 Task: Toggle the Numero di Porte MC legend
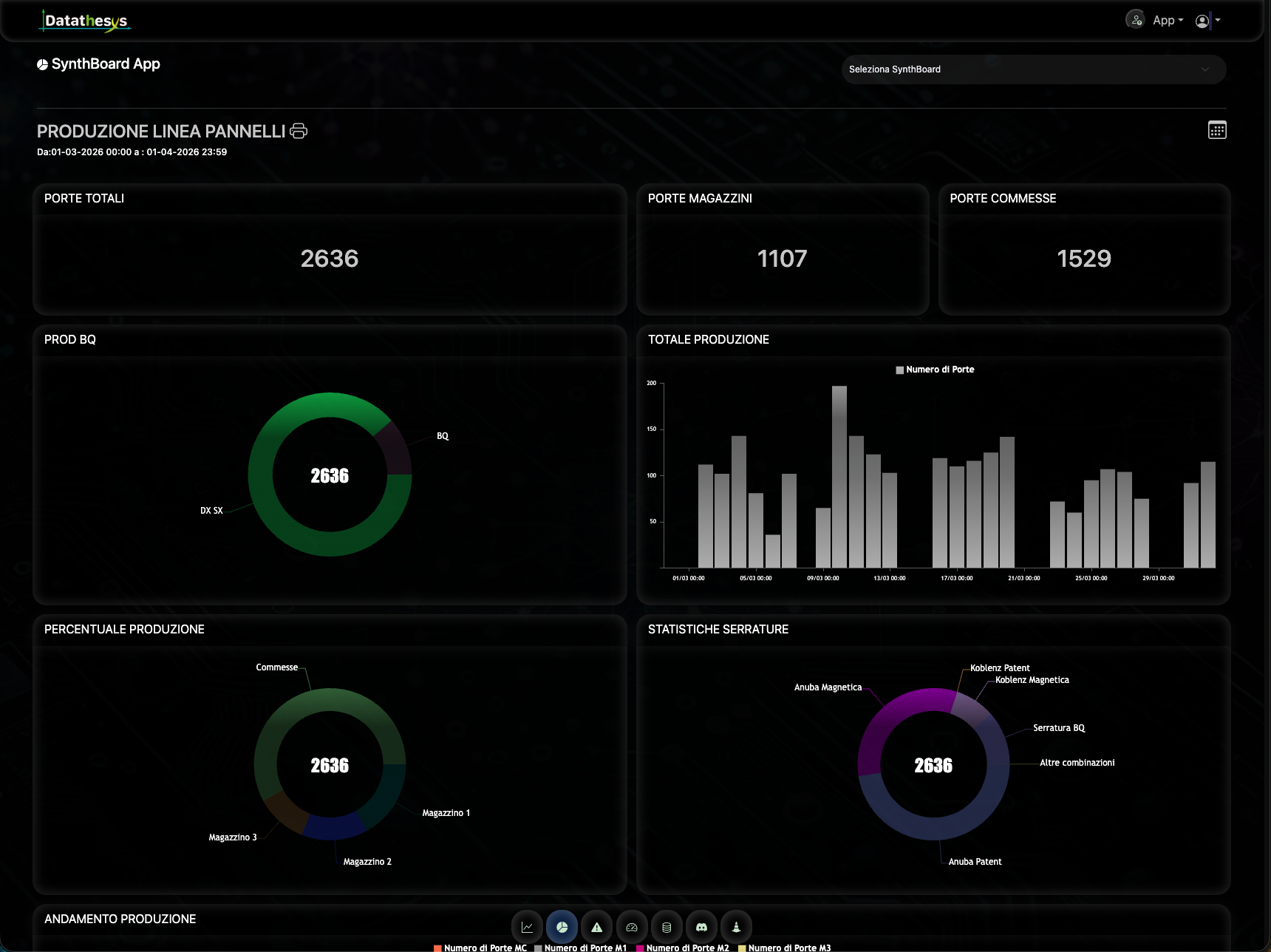480,948
